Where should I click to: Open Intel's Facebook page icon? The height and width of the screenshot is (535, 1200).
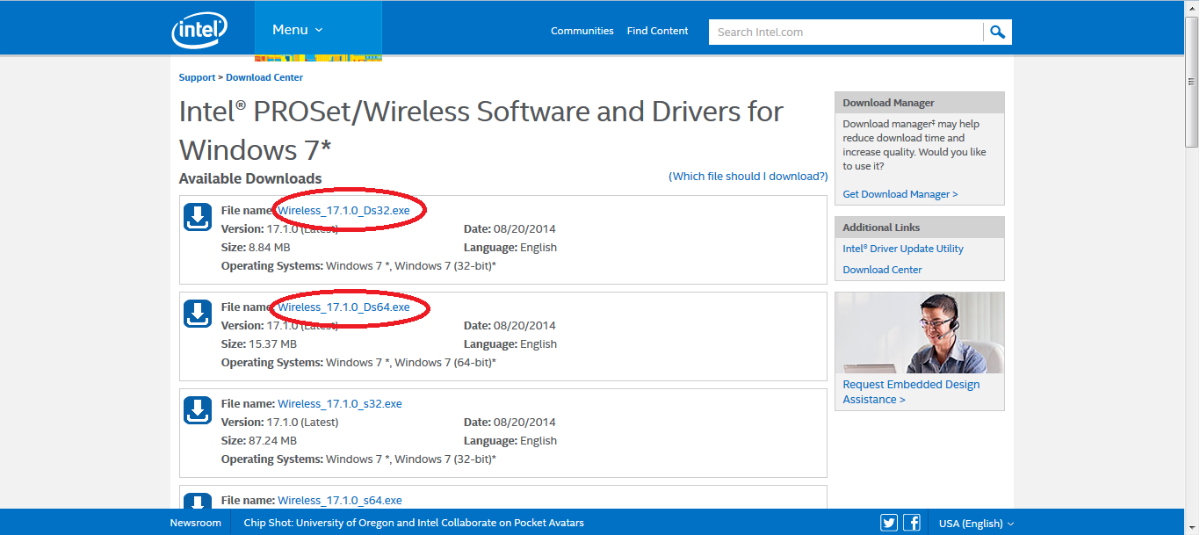[912, 523]
